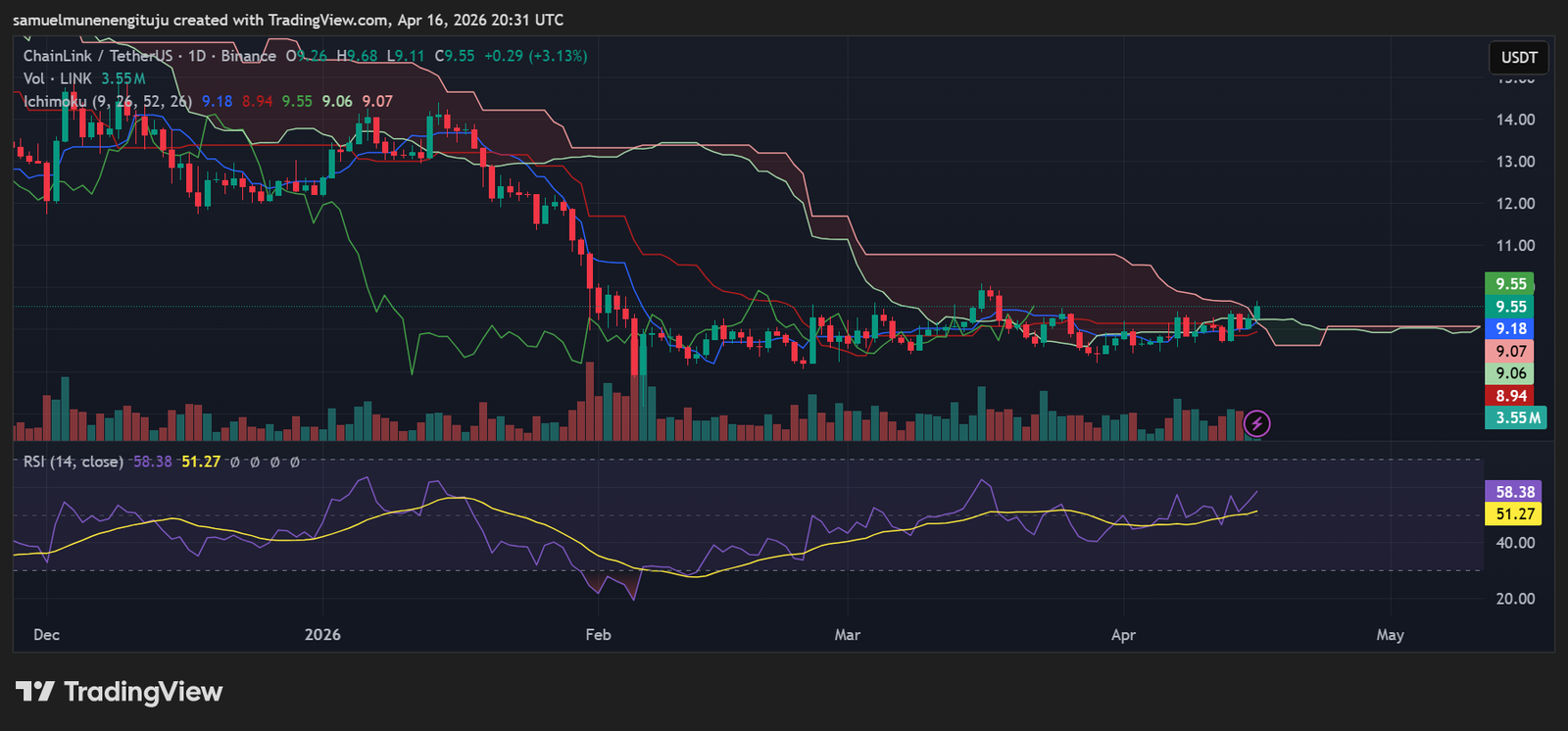
Task: Click the yellow 51.27 RSI average label
Action: pos(1514,514)
